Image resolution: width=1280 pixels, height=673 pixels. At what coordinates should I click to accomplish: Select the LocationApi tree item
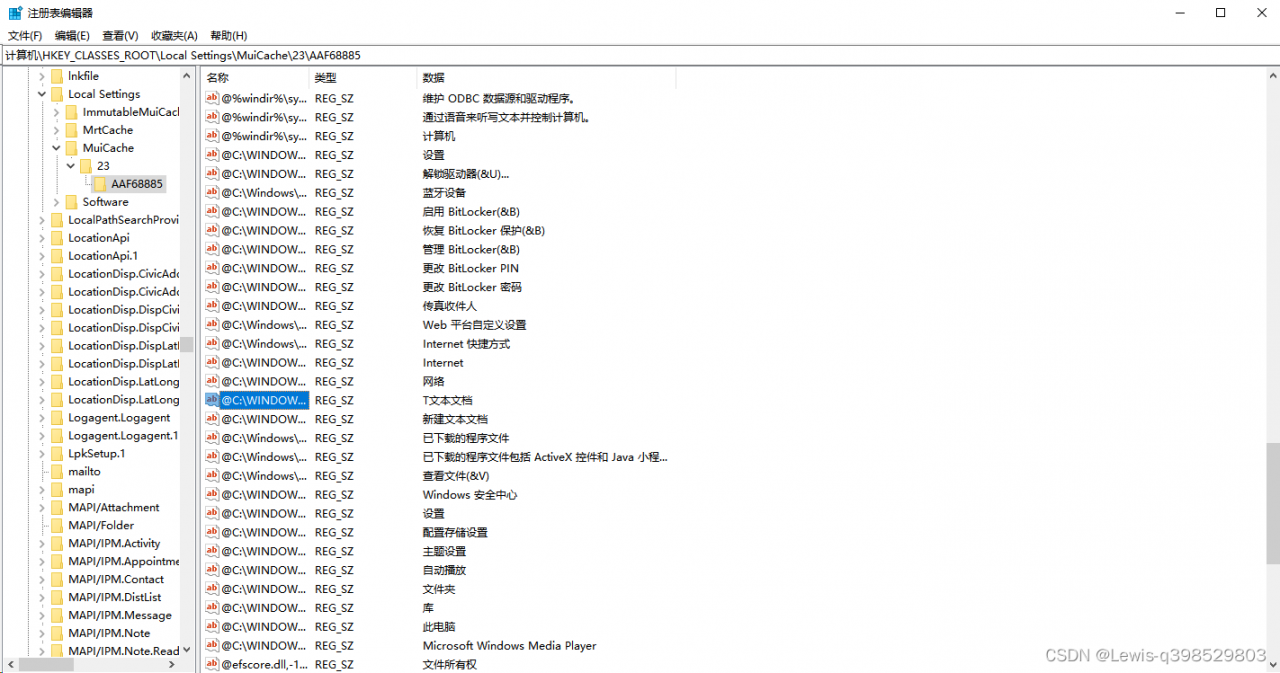tap(99, 238)
